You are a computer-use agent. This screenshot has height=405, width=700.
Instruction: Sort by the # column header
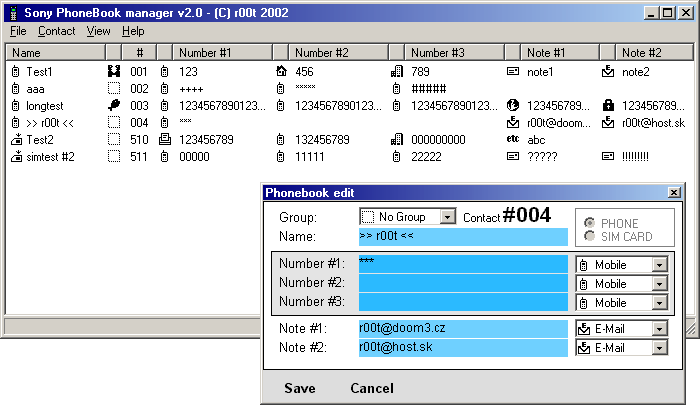tap(139, 52)
